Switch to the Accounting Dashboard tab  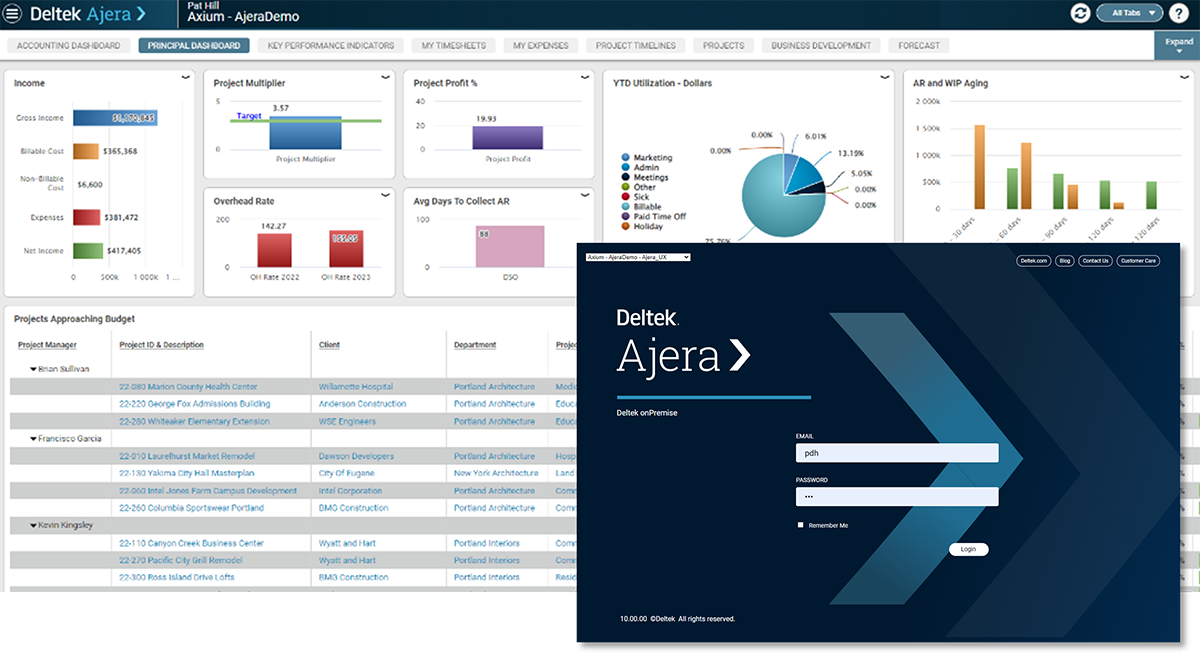pos(69,46)
